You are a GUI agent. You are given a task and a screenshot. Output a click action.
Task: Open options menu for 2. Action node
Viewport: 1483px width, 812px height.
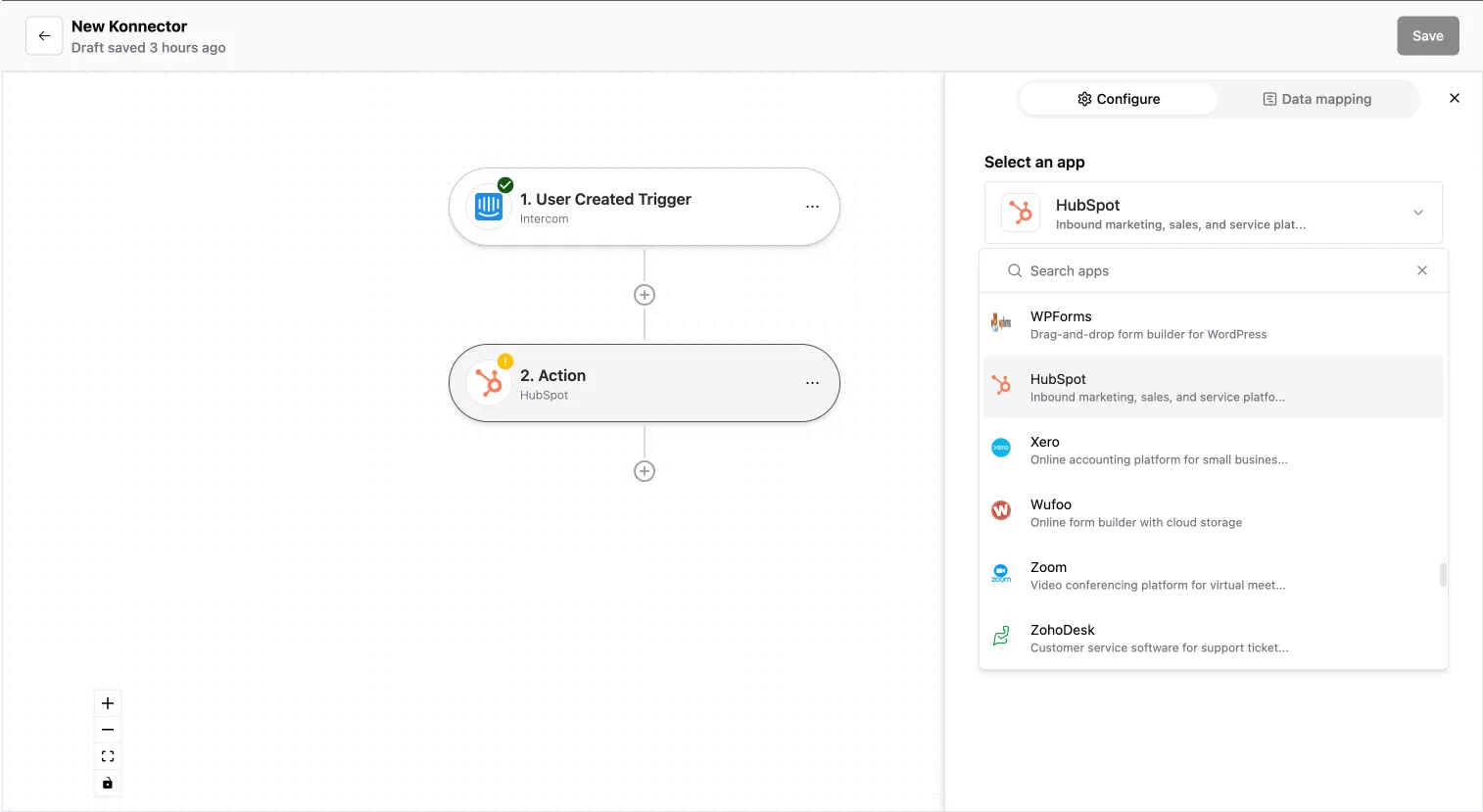point(812,383)
